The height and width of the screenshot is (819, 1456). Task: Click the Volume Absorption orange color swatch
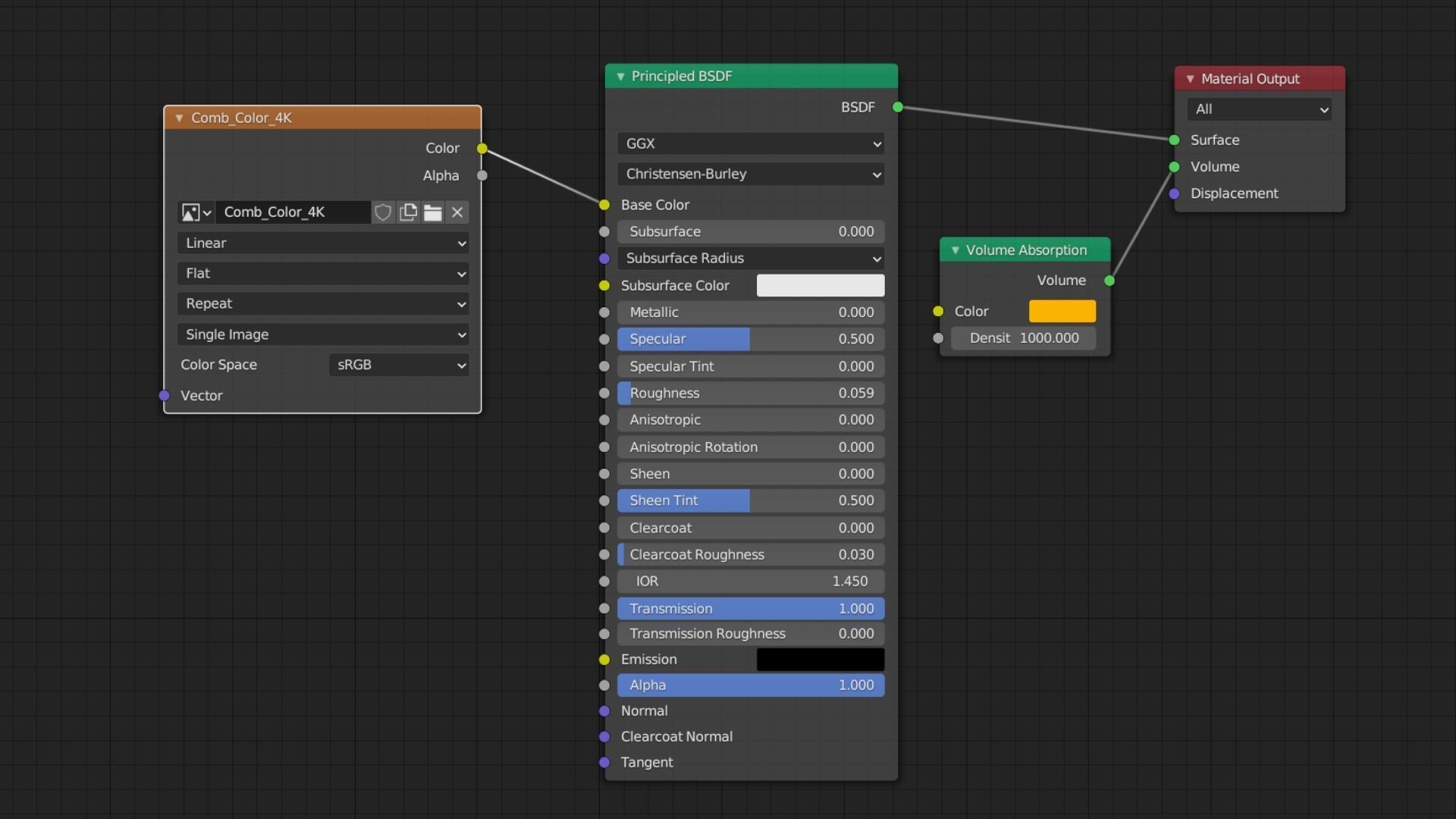point(1062,312)
